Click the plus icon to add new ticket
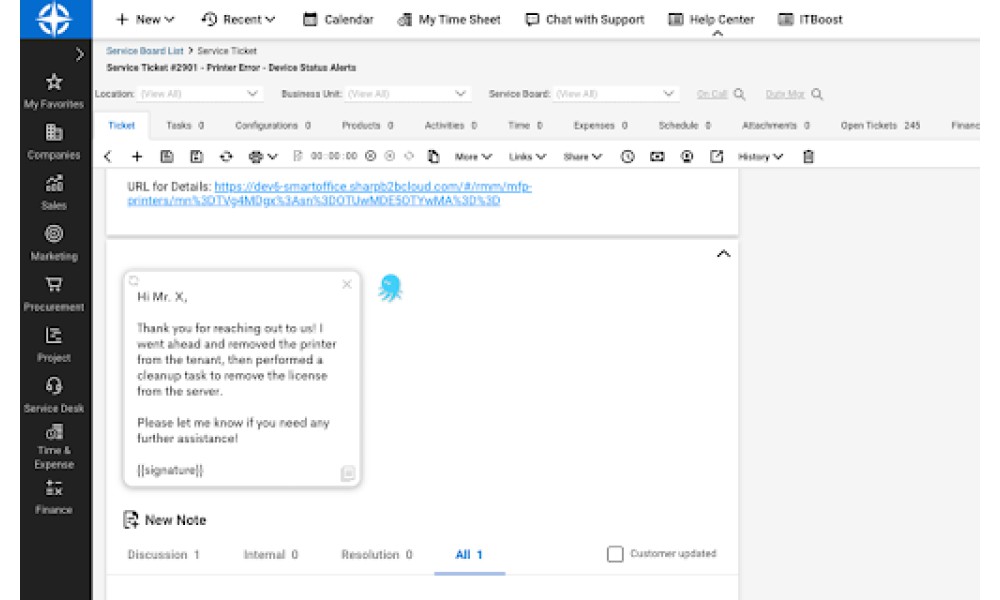This screenshot has height=600, width=1000. tap(137, 156)
